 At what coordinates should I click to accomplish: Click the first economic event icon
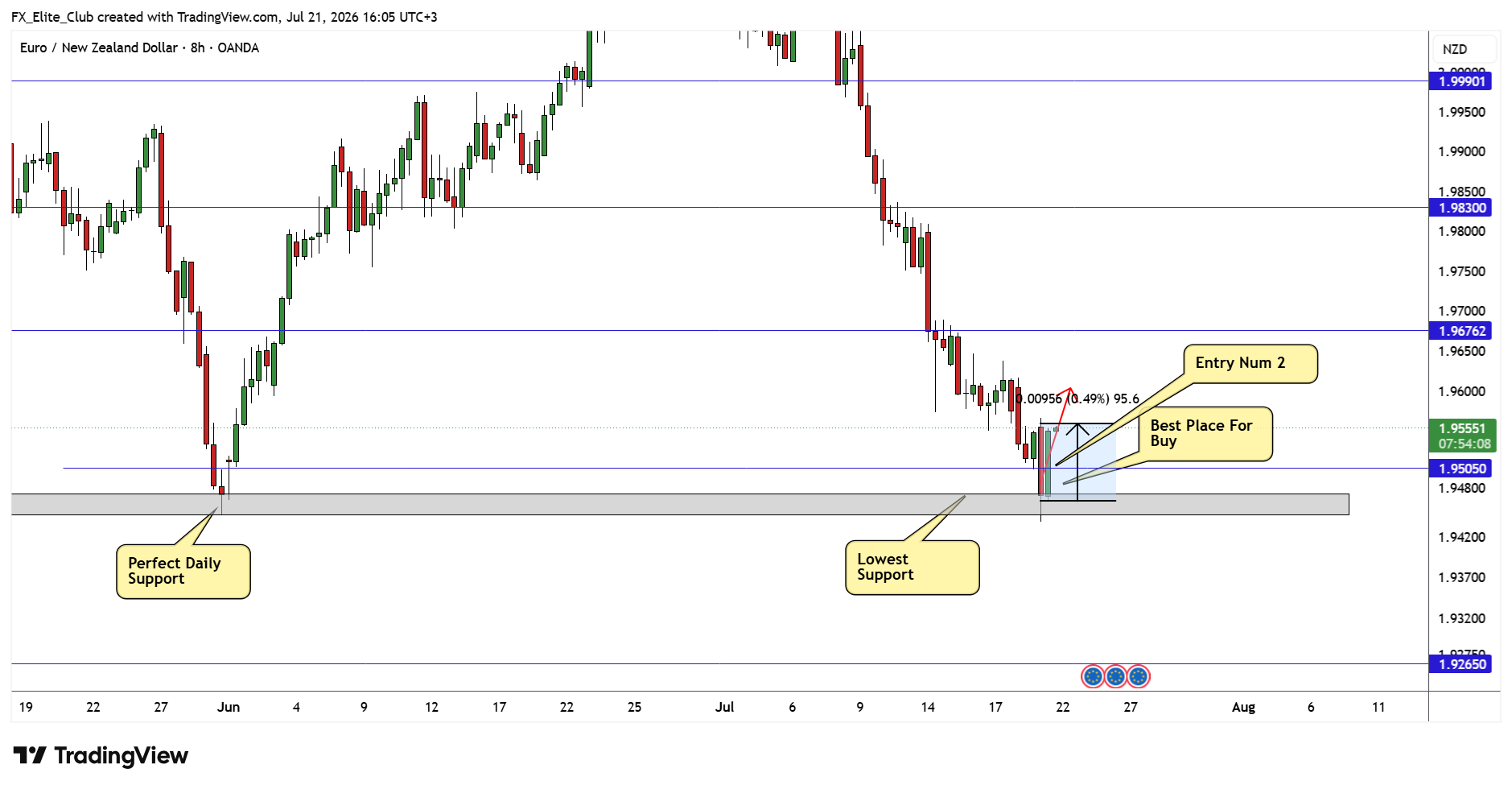tap(1092, 677)
